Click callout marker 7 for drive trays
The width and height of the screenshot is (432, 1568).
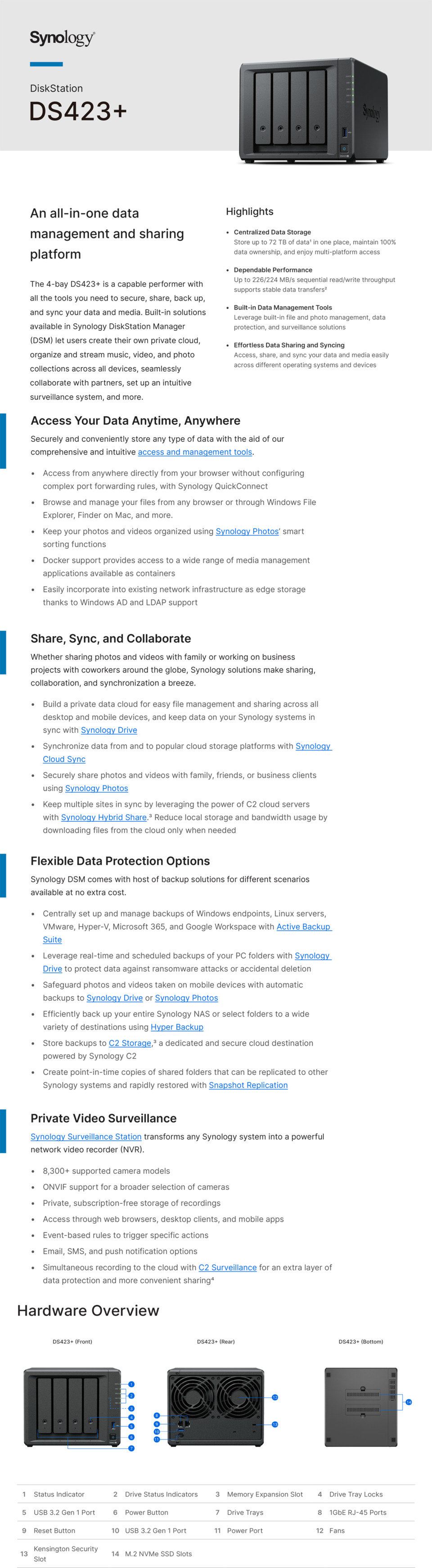click(x=131, y=1448)
